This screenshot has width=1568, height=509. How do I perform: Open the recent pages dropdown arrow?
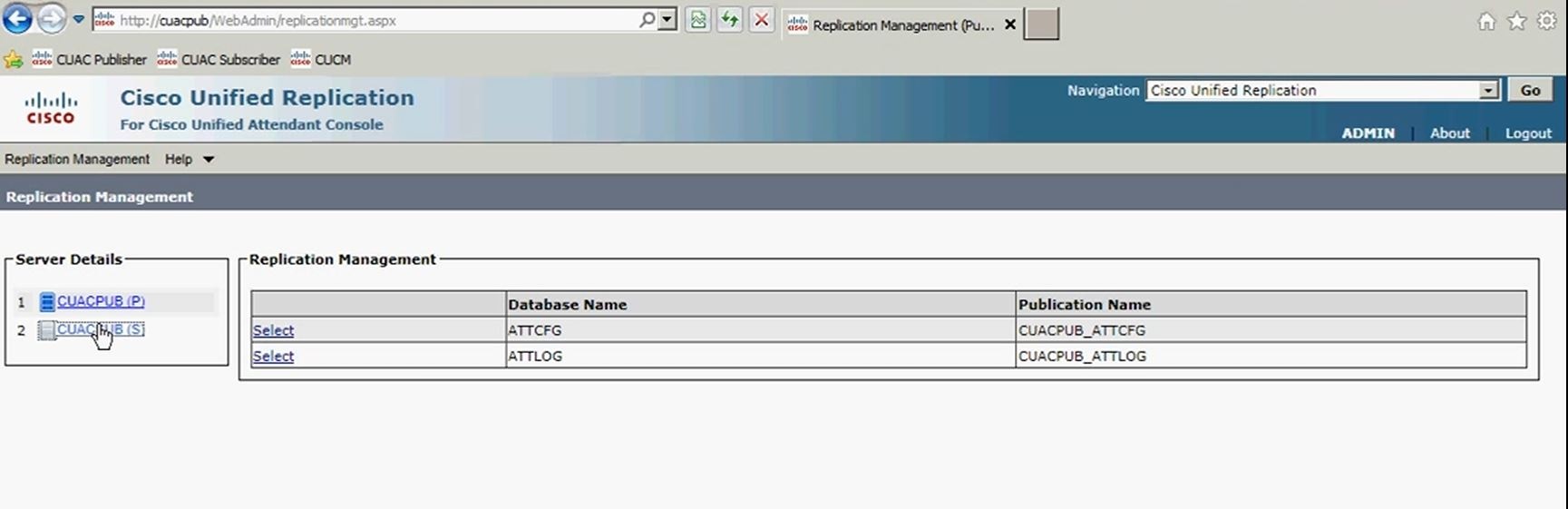click(79, 19)
